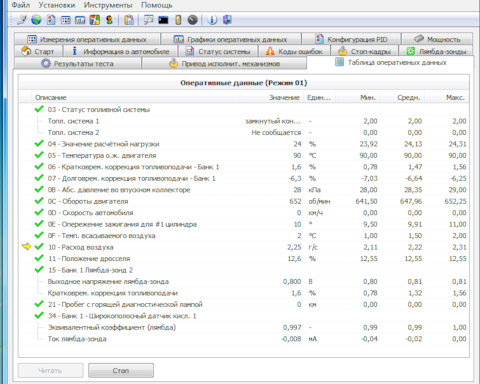Select row 15 - Банк 1 Лямбда-зонд 2
Image resolution: width=480 pixels, height=384 pixels.
click(x=244, y=270)
